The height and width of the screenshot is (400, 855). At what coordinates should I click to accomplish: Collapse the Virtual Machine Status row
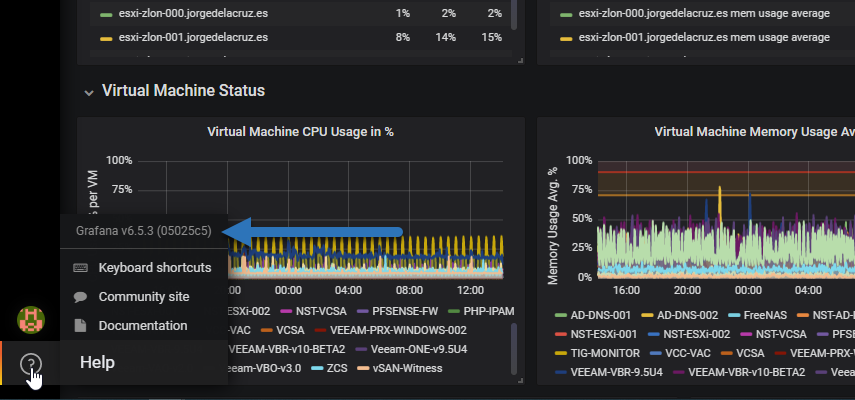click(89, 93)
